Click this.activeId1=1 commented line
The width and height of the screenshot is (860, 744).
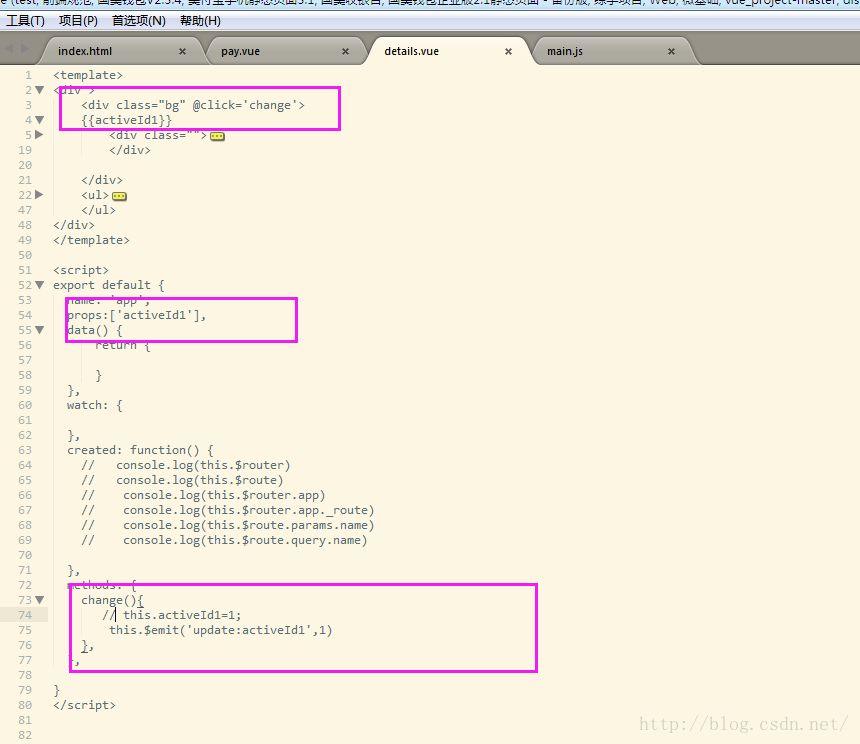click(172, 615)
